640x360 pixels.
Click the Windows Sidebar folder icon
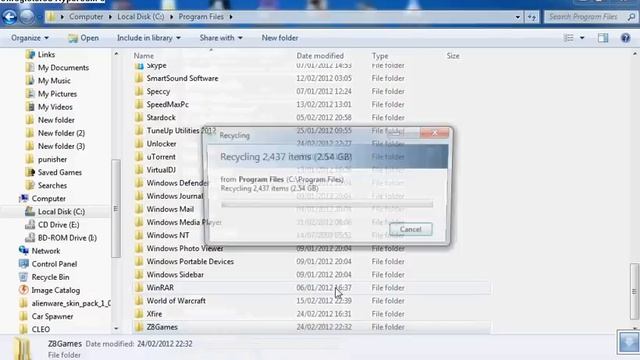(139, 275)
